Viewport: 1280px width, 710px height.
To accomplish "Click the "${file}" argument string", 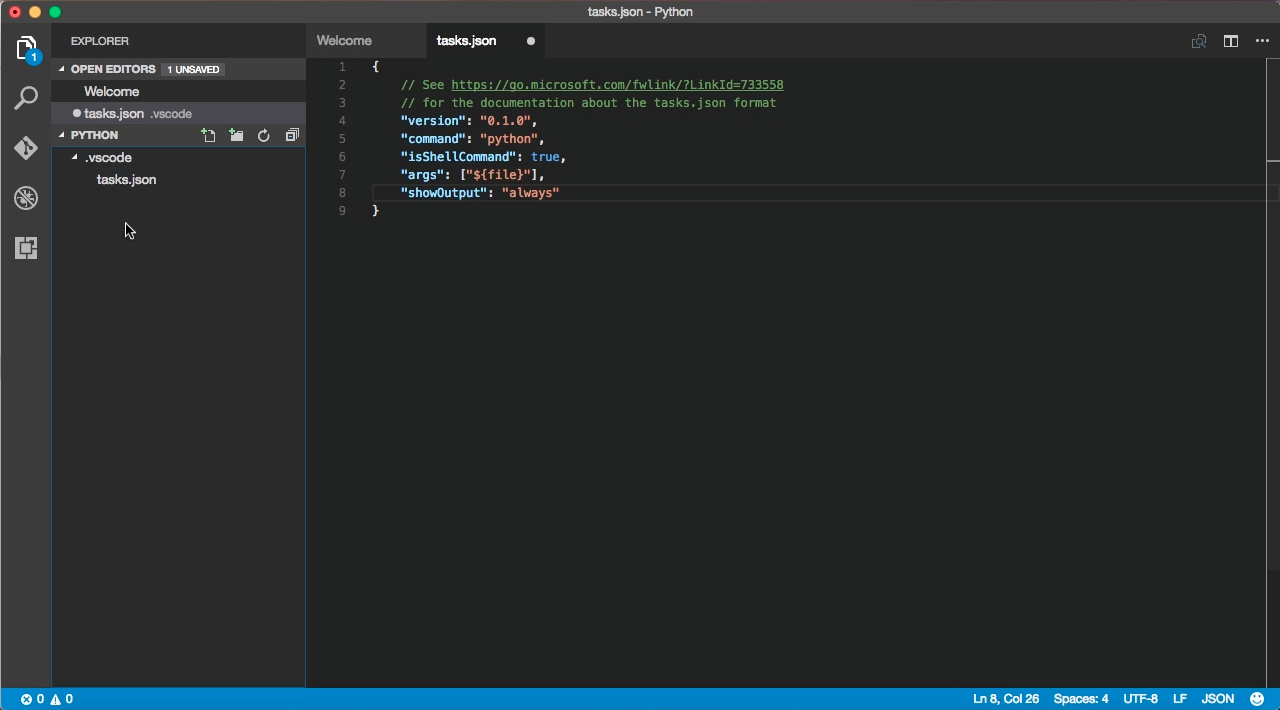I will (x=499, y=175).
